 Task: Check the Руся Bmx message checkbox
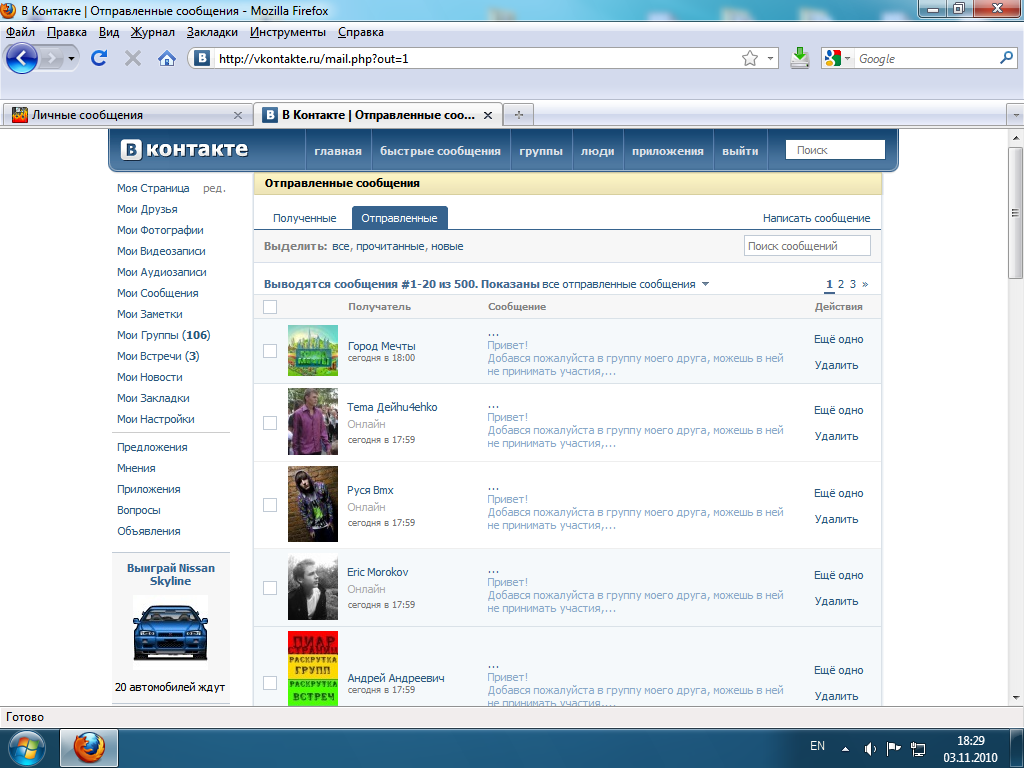click(x=270, y=505)
